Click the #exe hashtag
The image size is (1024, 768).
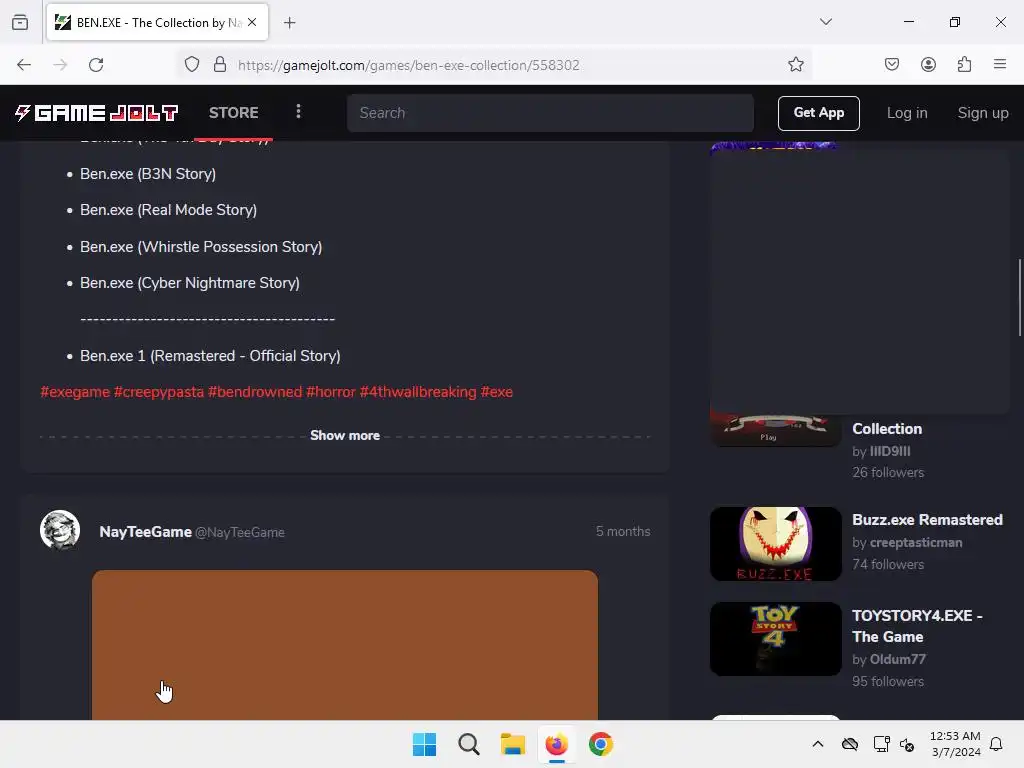pyautogui.click(x=497, y=392)
